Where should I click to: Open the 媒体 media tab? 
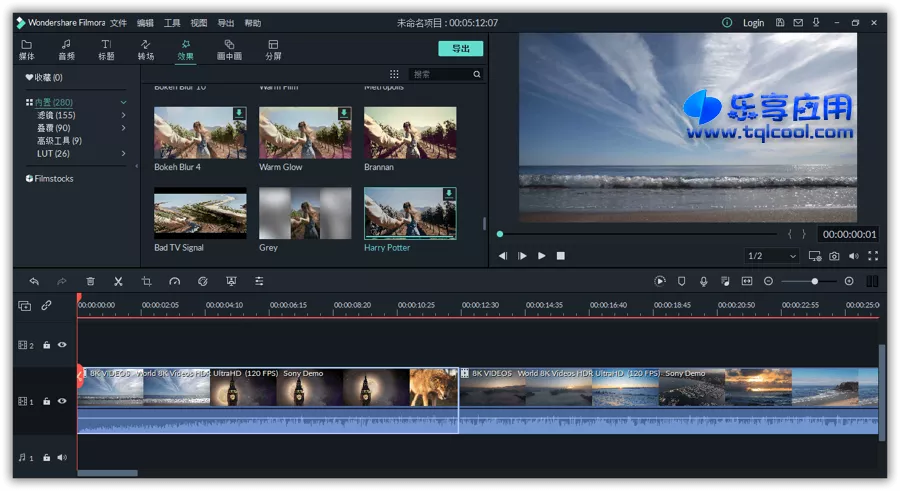click(x=26, y=50)
